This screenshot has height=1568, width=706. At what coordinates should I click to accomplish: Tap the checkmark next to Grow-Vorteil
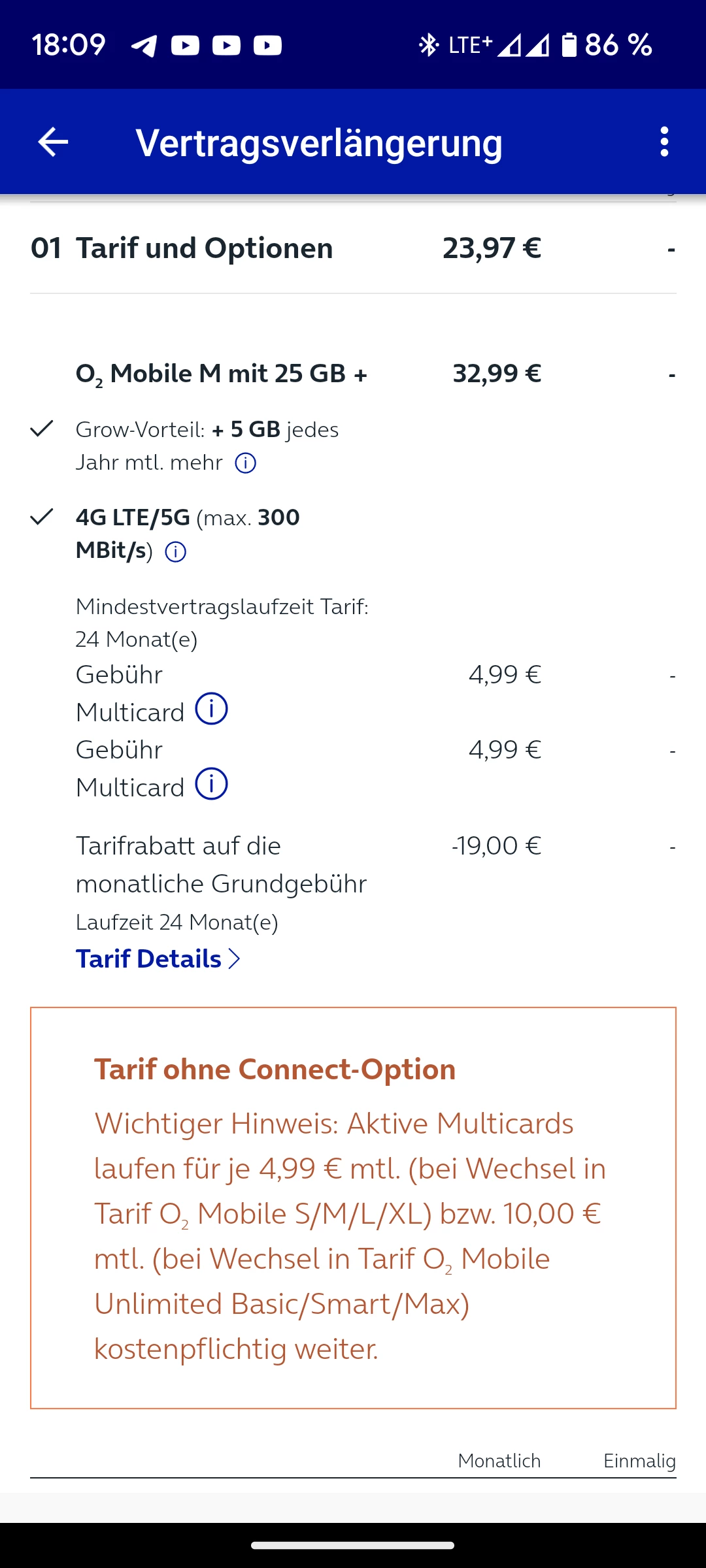[x=42, y=429]
